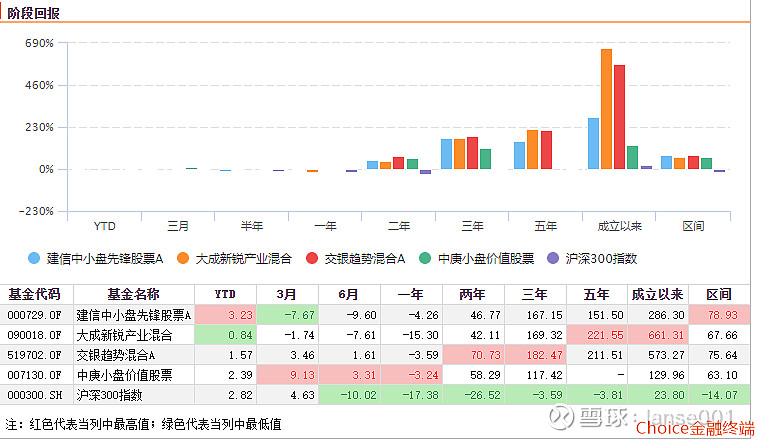This screenshot has height=440, width=758.
Task: Click the blue bar in 五年 chart group
Action: pos(519,155)
